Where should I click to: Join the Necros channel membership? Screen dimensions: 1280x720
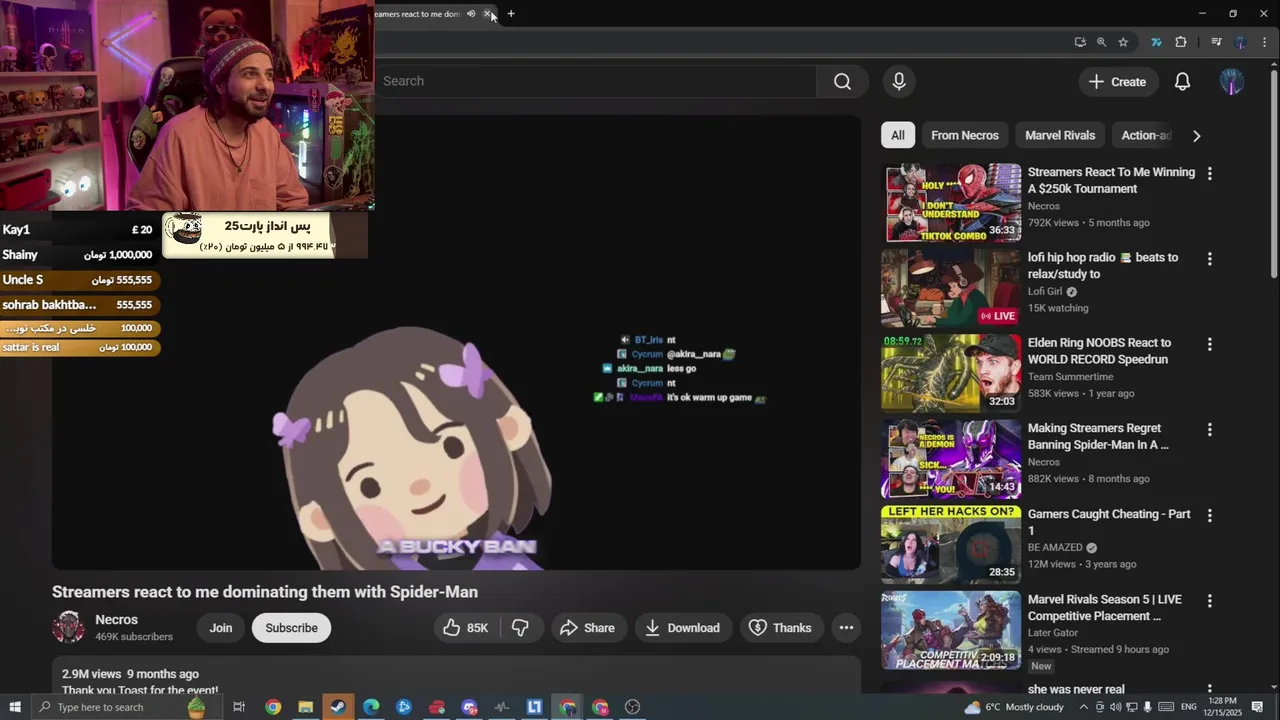[x=221, y=628]
